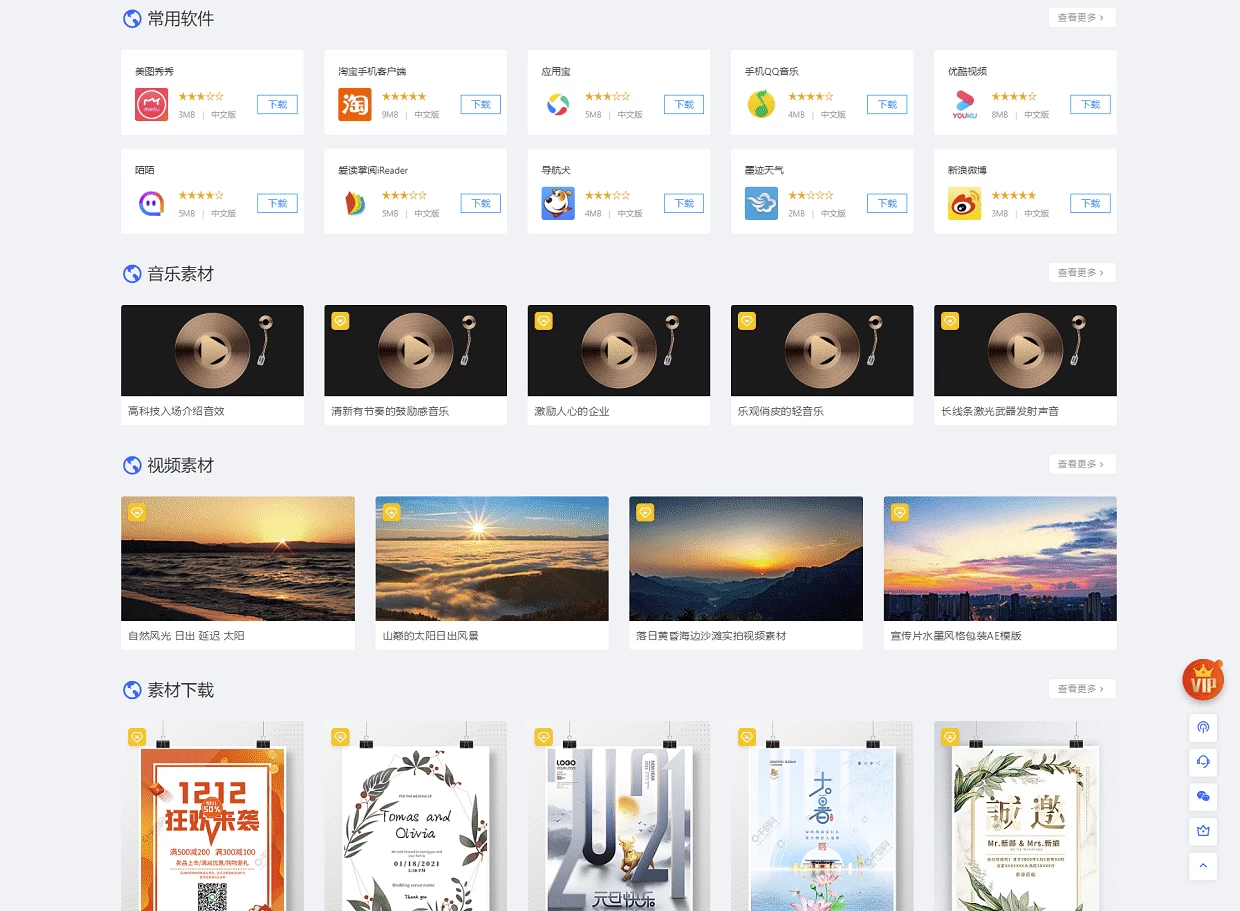Click the WeChat icon in right sidebar
This screenshot has height=911, width=1240.
point(1203,795)
